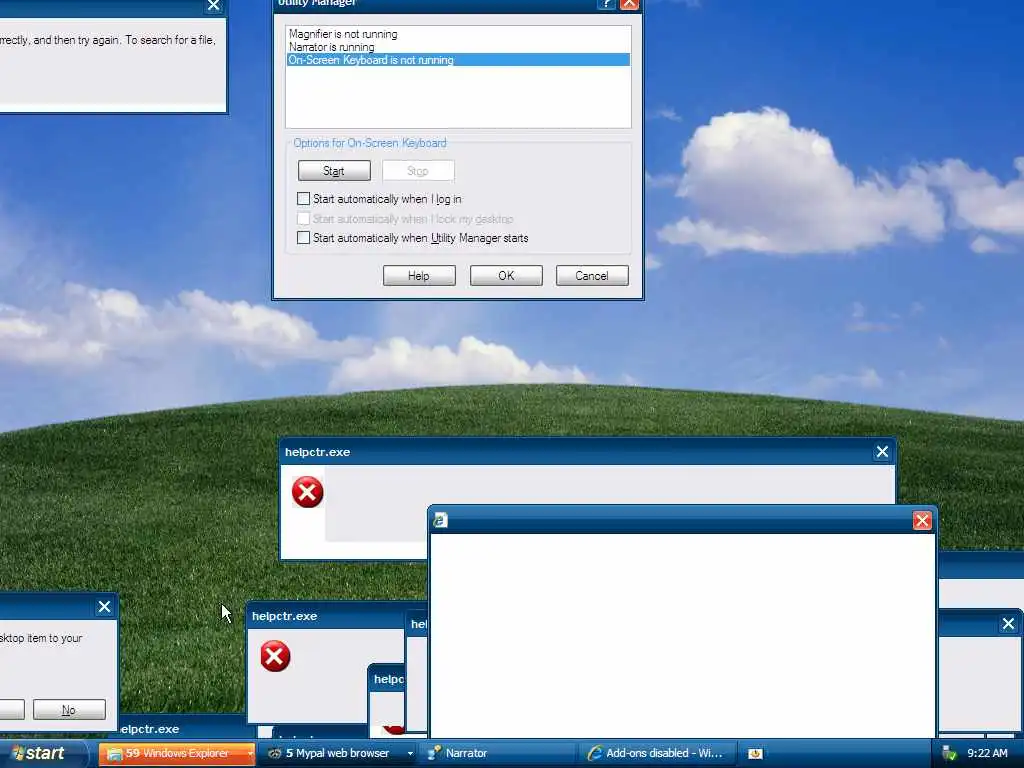Open the Narrator taskbar button

499,753
